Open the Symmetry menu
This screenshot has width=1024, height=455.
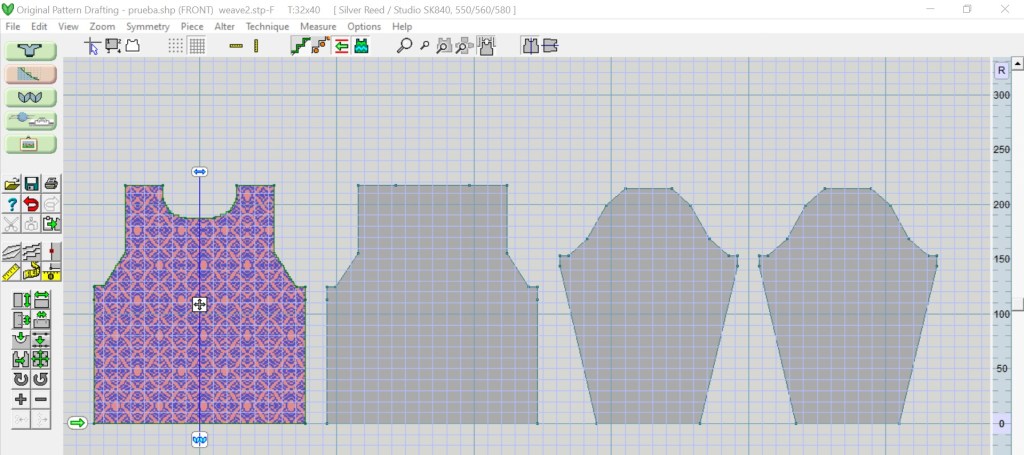[147, 26]
